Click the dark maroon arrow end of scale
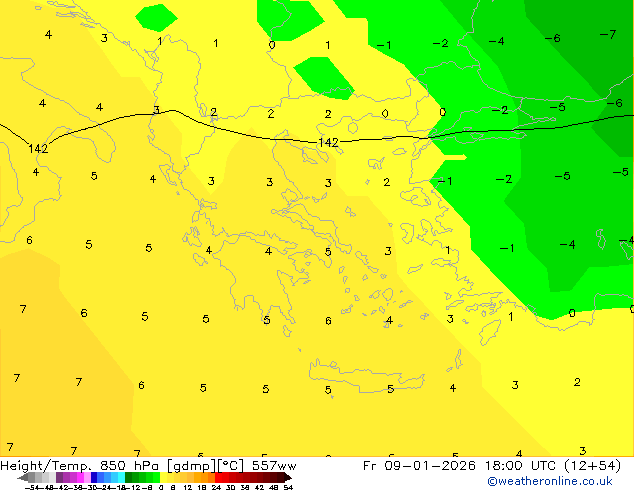Screen dimensions: 634x490 point(288,478)
